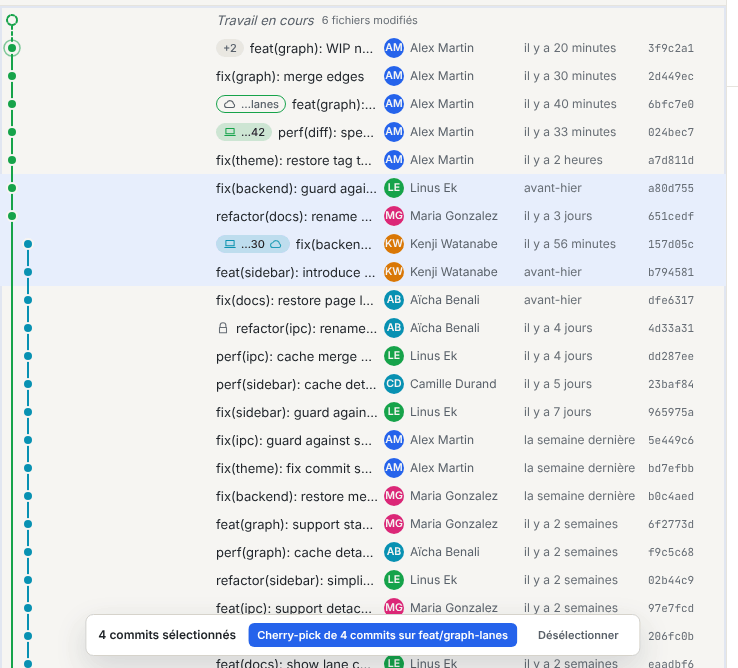Click the LE avatar for commit a80d755
Screen dimensions: 738x668
[x=394, y=188]
